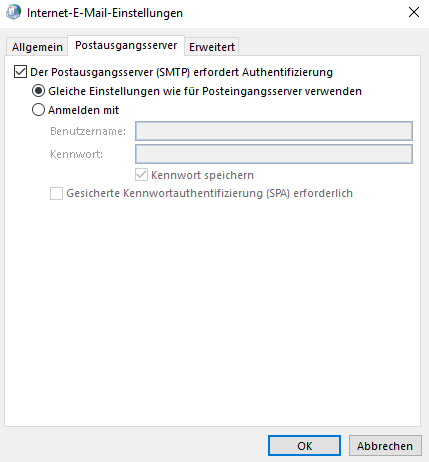The height and width of the screenshot is (462, 429).
Task: Click the 'Anmelden mit' label text
Action: point(83,110)
